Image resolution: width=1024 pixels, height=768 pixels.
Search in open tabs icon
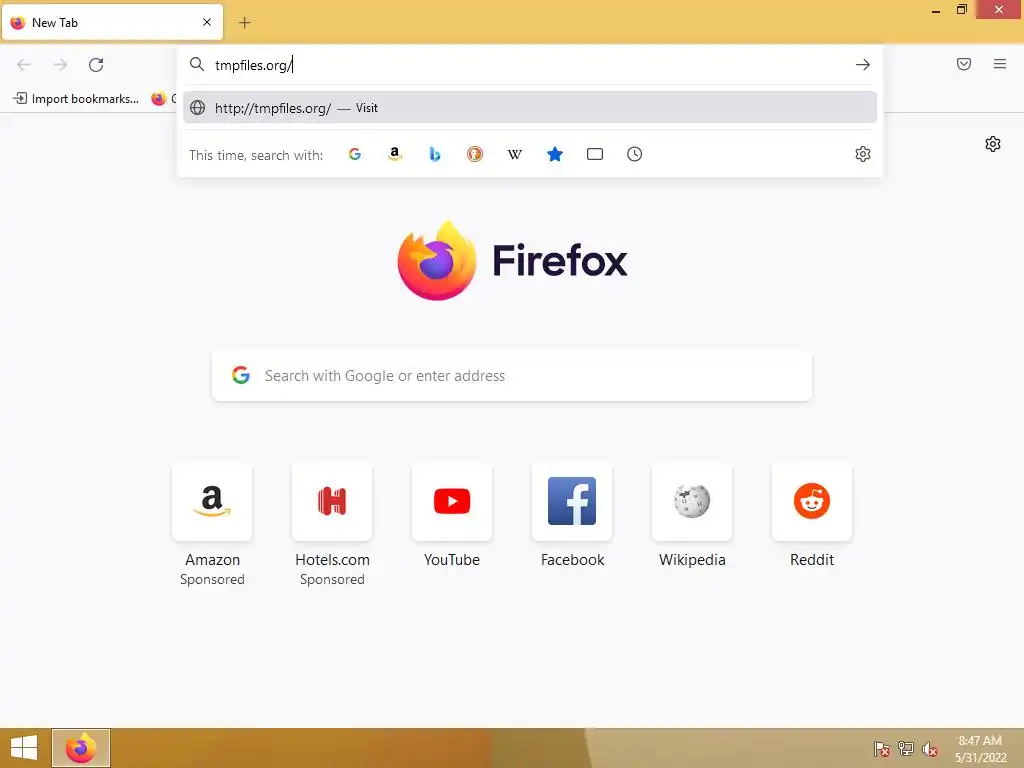595,154
